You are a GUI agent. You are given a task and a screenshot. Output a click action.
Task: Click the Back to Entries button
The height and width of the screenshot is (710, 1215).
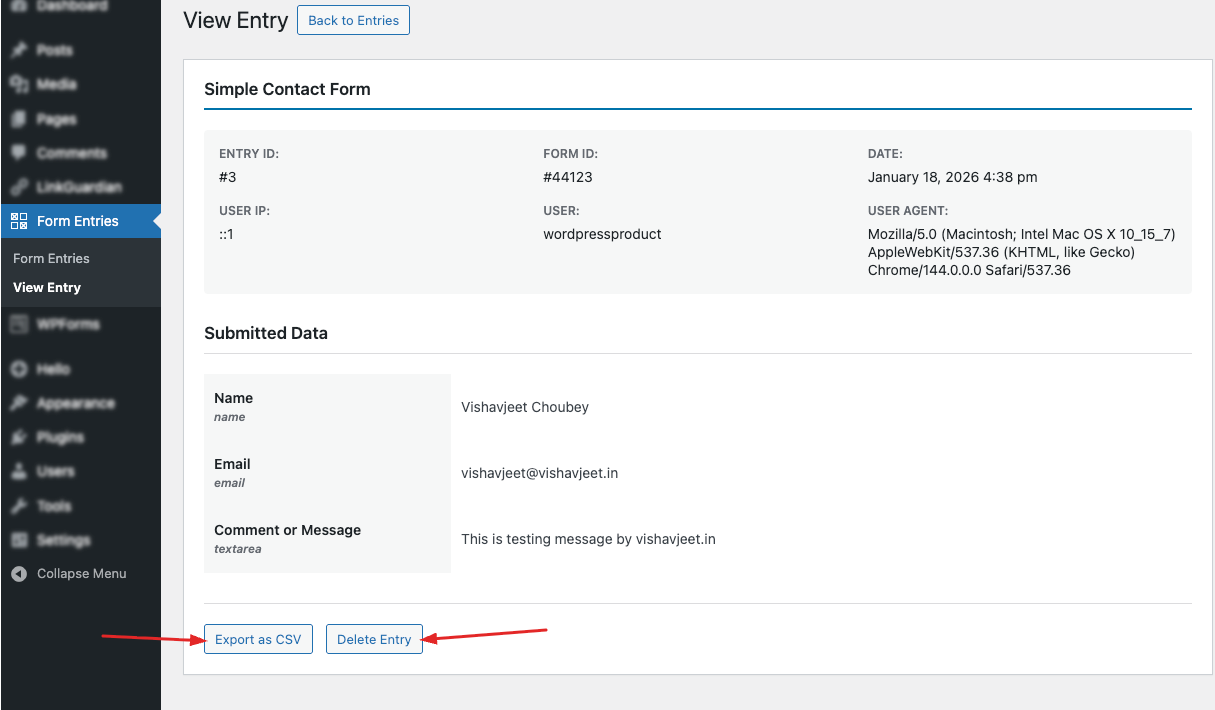pyautogui.click(x=353, y=19)
